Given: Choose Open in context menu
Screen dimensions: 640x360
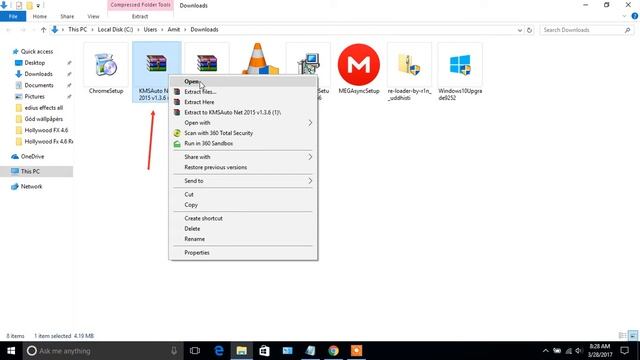Looking at the screenshot, I should click(x=243, y=82).
